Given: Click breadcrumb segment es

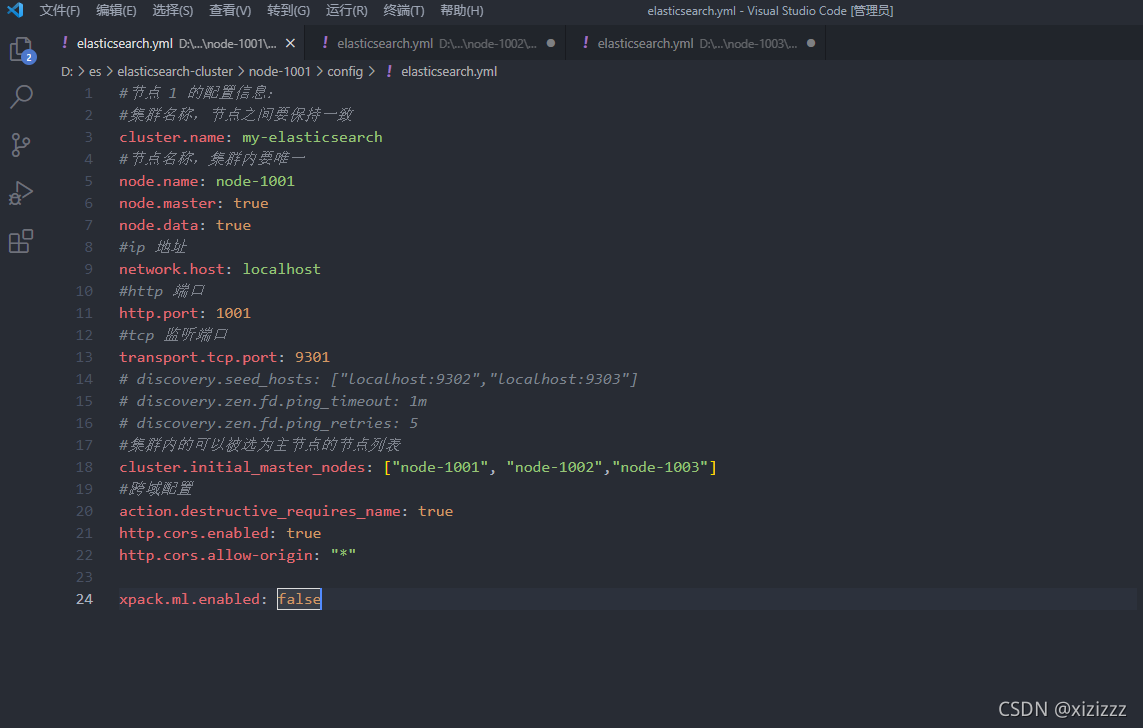Looking at the screenshot, I should pos(95,71).
